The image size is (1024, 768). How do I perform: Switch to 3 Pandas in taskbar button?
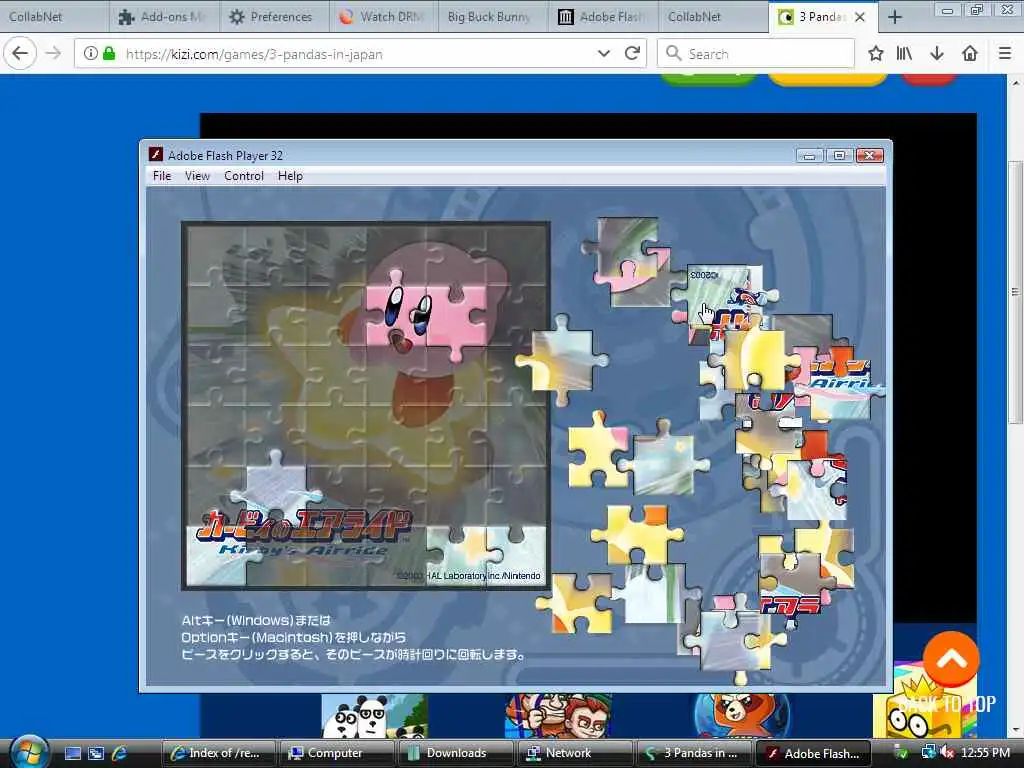pyautogui.click(x=693, y=753)
